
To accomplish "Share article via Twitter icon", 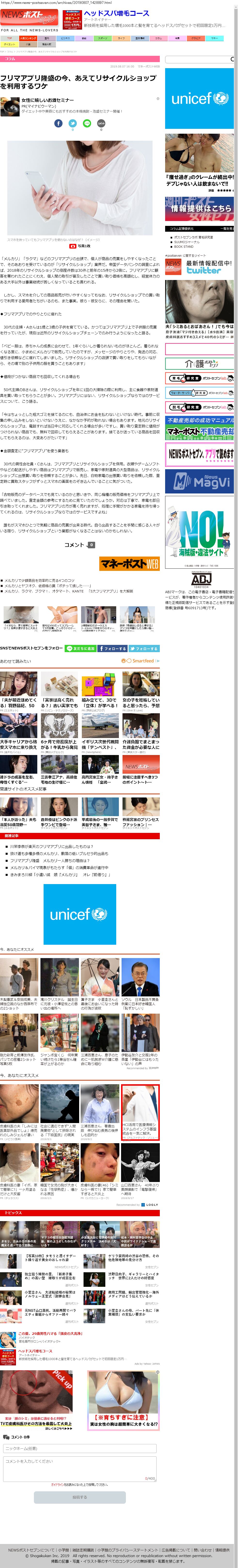I will click(72, 123).
